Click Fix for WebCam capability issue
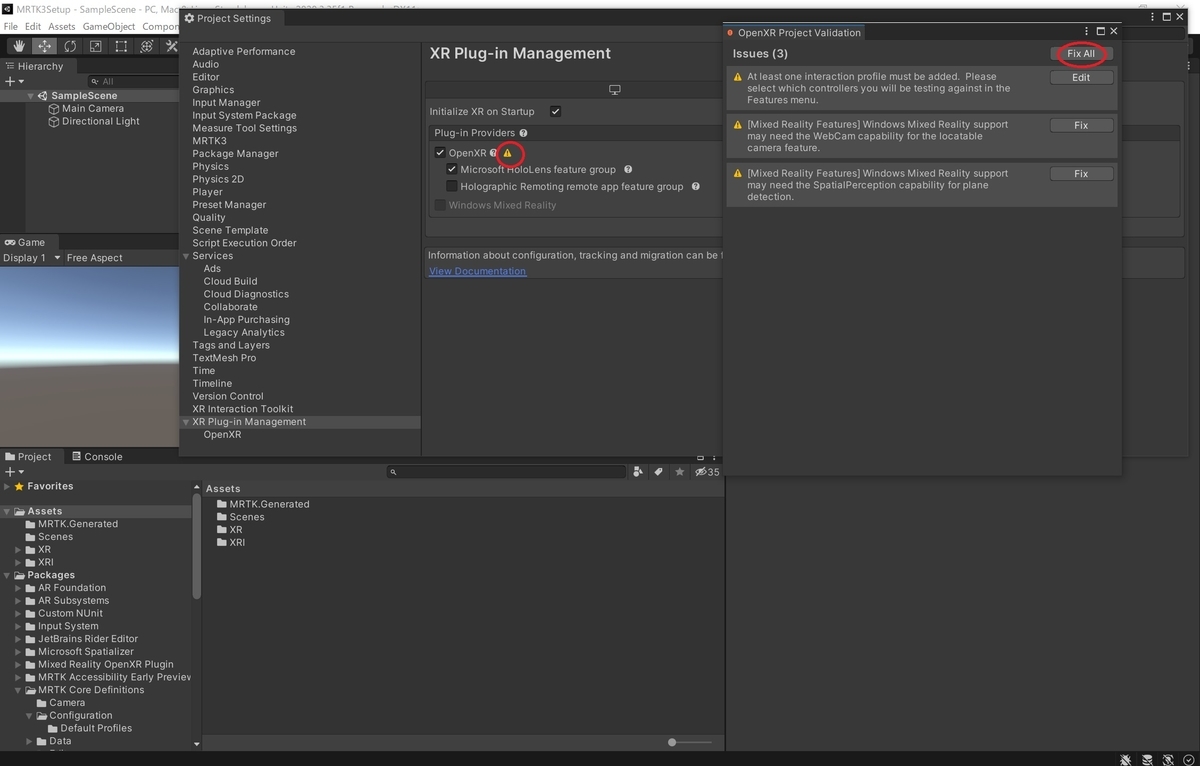The height and width of the screenshot is (766, 1200). [1081, 126]
